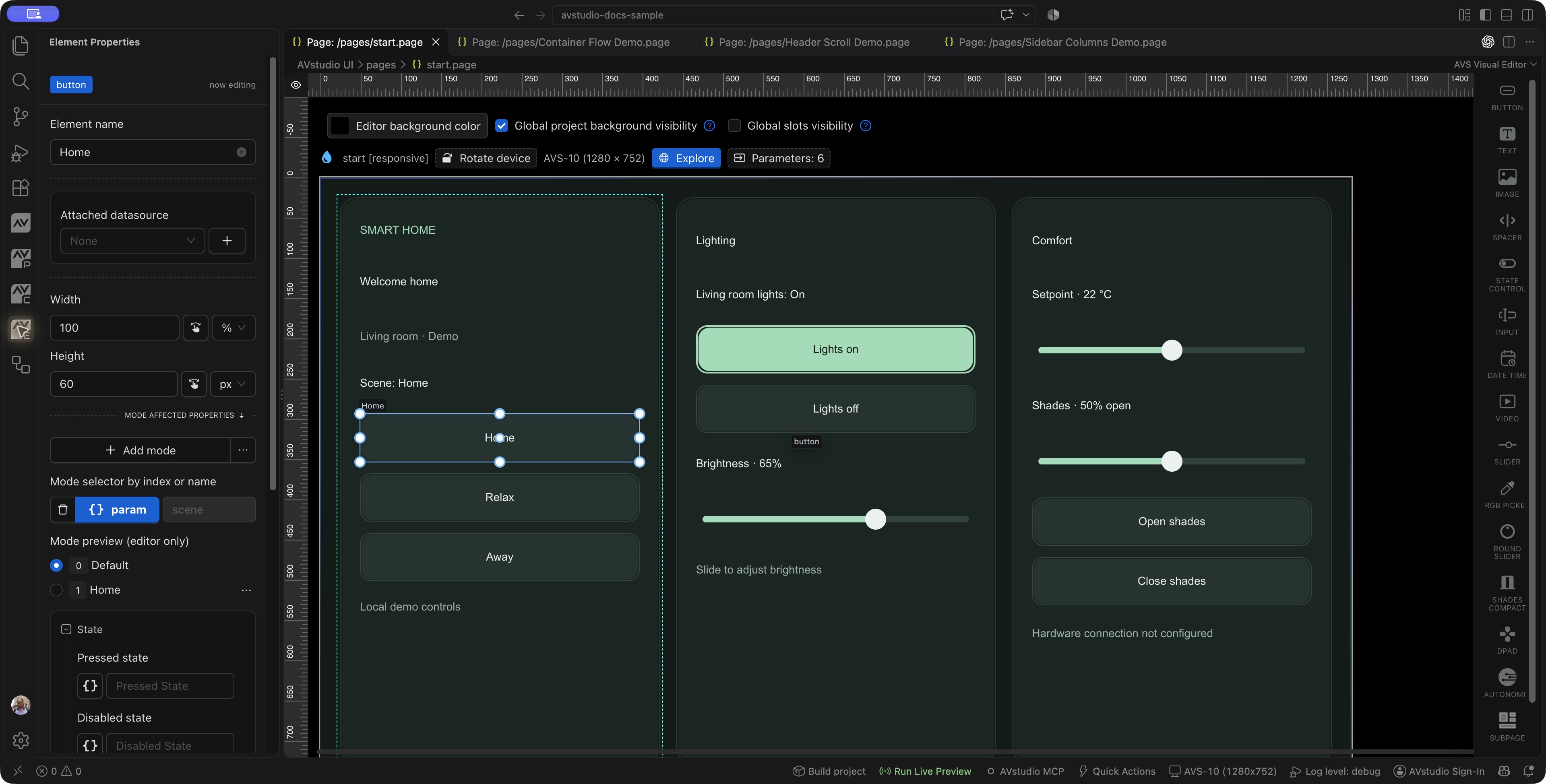
Task: Add a Round Slider element
Action: tap(1507, 542)
